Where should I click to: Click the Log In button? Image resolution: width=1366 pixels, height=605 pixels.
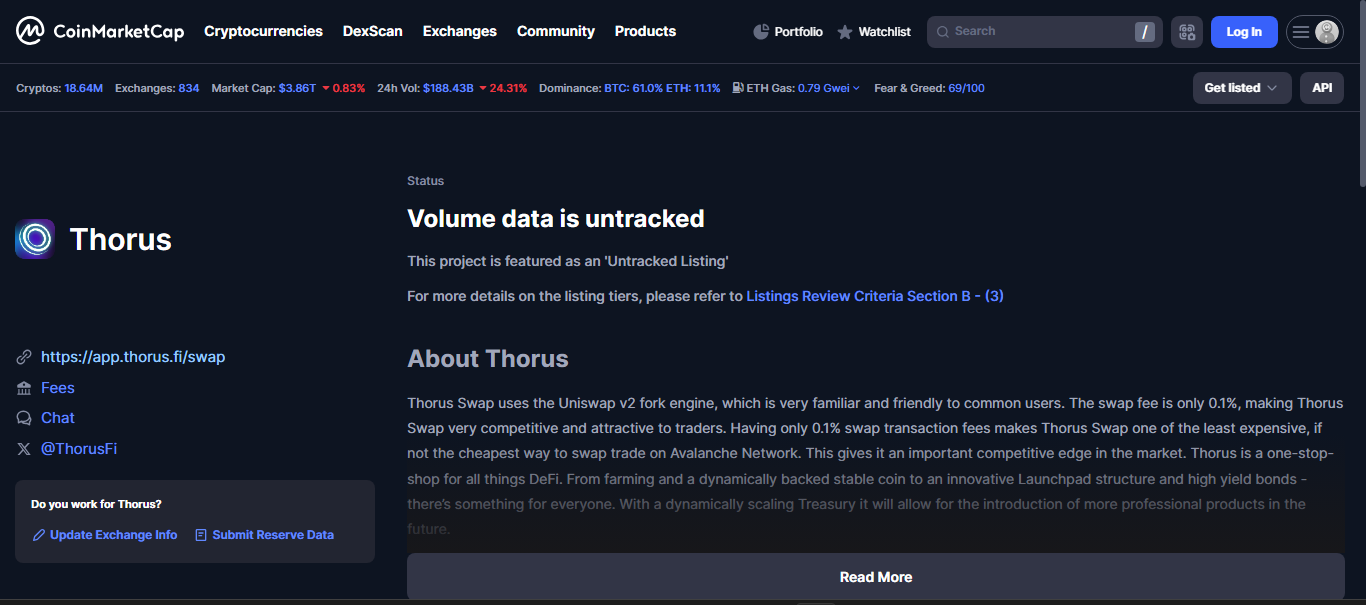[1244, 32]
